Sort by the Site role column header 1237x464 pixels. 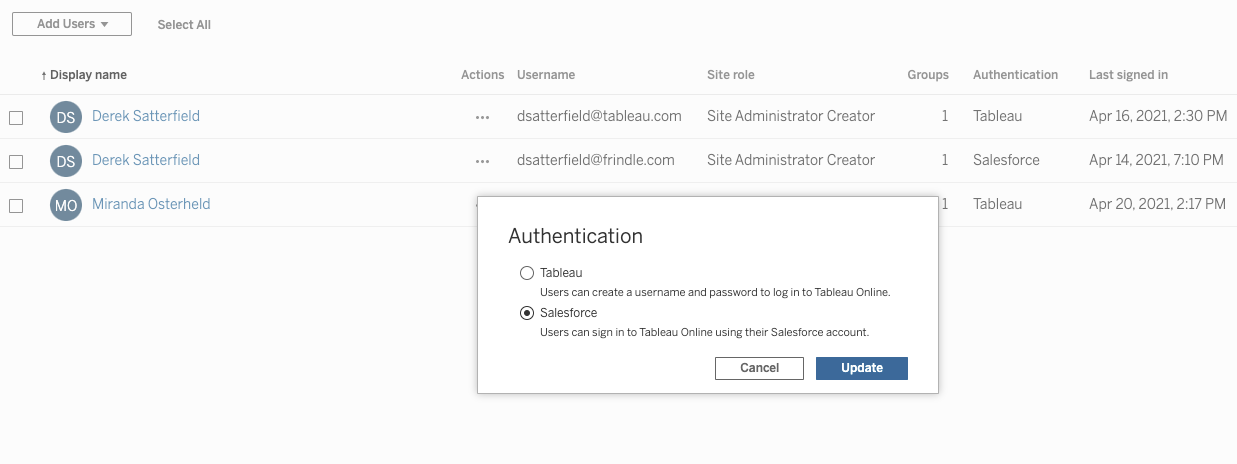[731, 75]
